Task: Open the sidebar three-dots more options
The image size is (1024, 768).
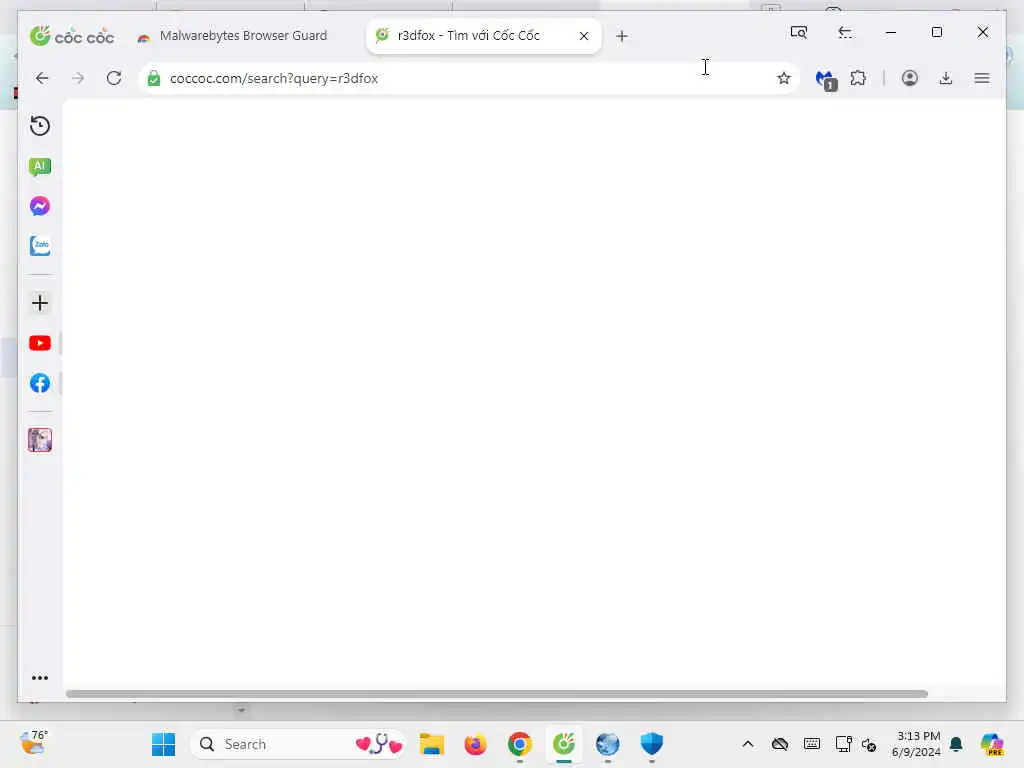Action: [x=40, y=678]
